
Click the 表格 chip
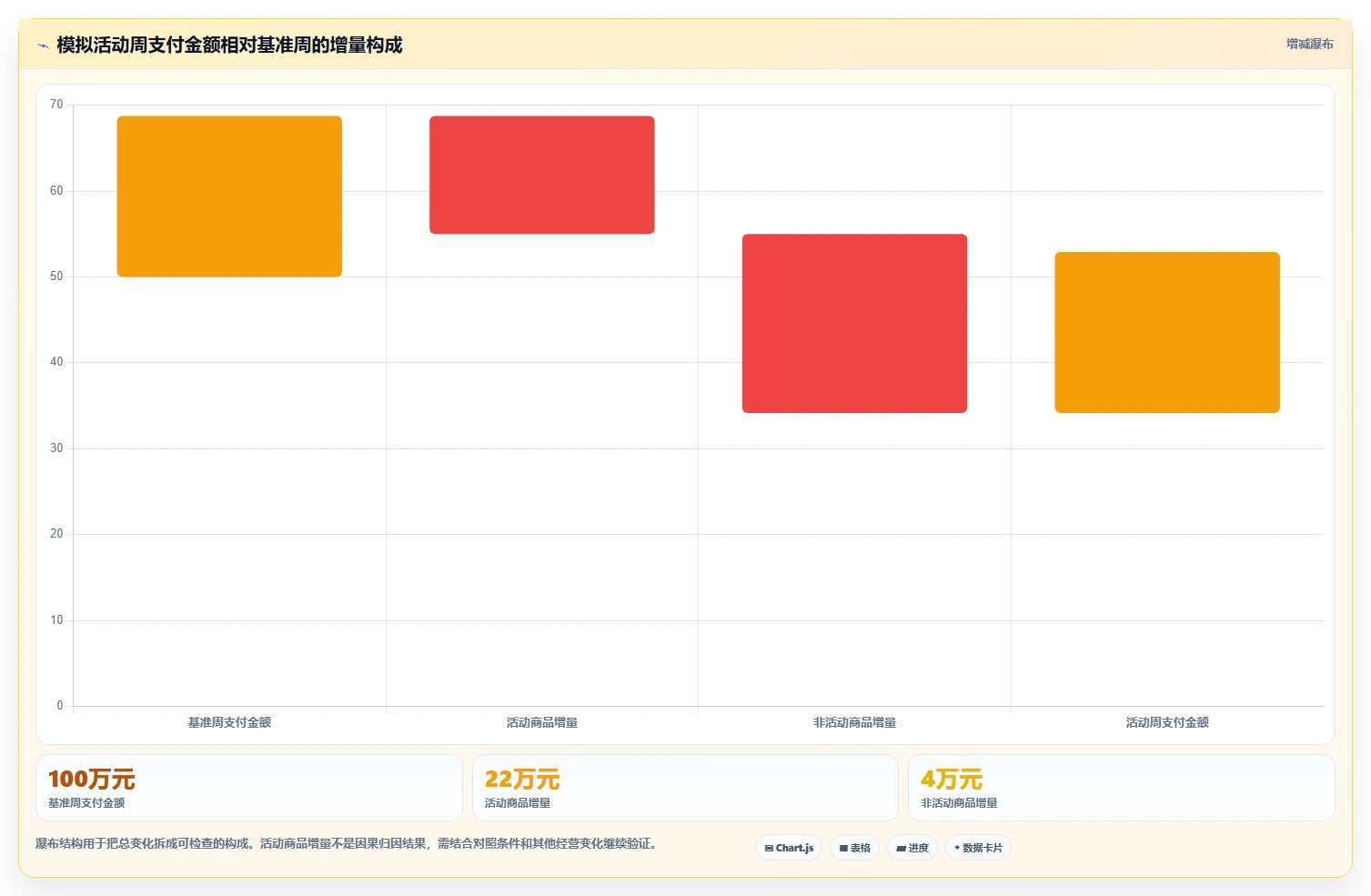pyautogui.click(x=854, y=848)
